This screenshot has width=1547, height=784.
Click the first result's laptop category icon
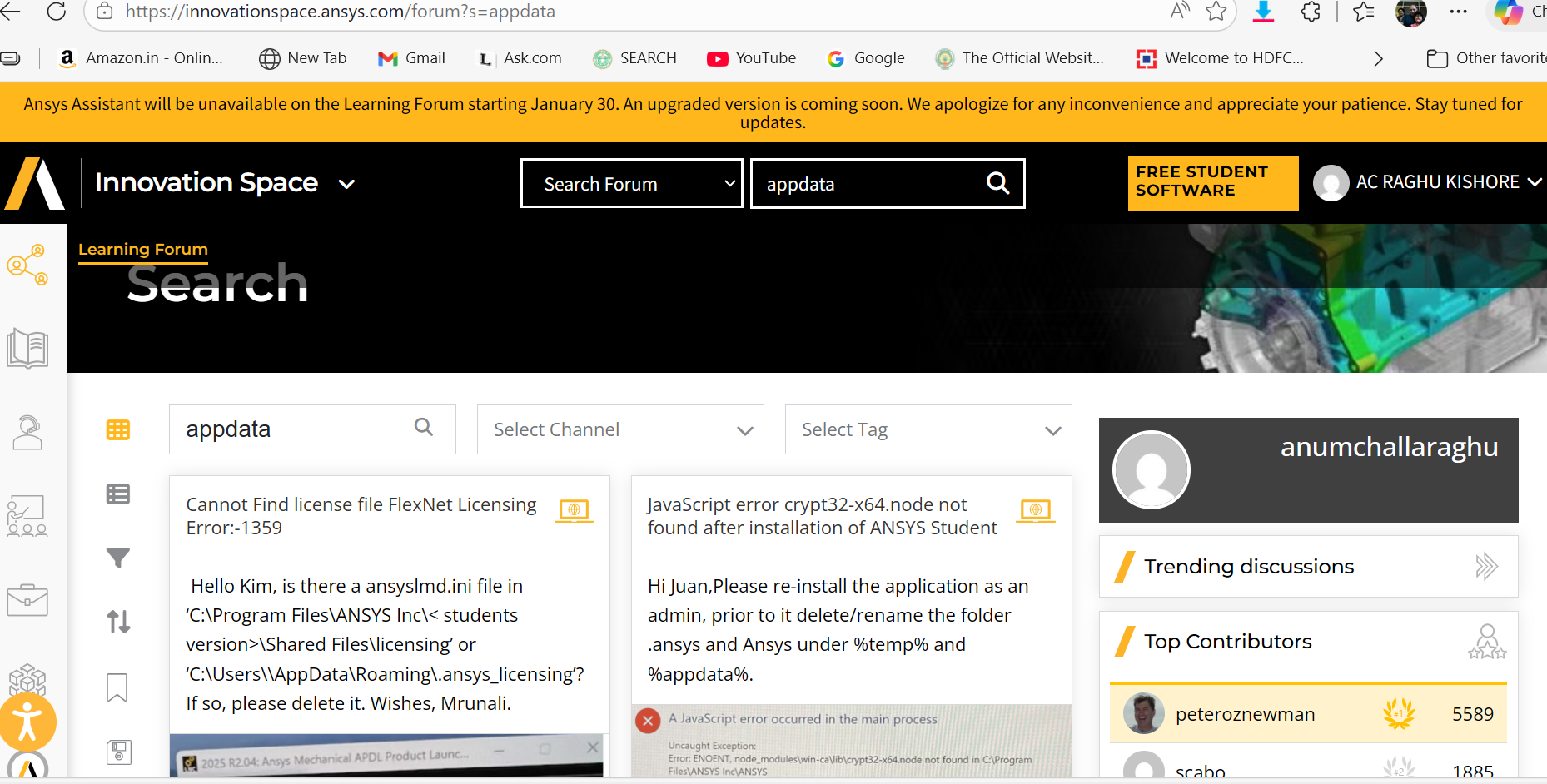pos(575,510)
